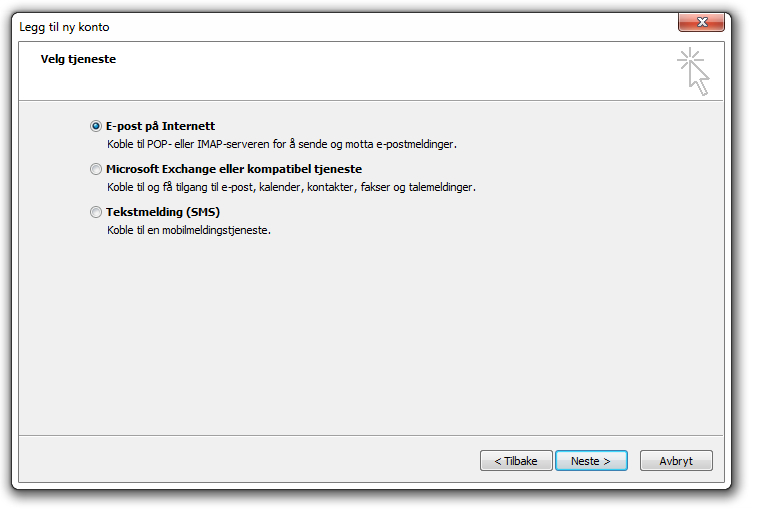Click the white header banner beside Velg tjeneste

pos(389,71)
